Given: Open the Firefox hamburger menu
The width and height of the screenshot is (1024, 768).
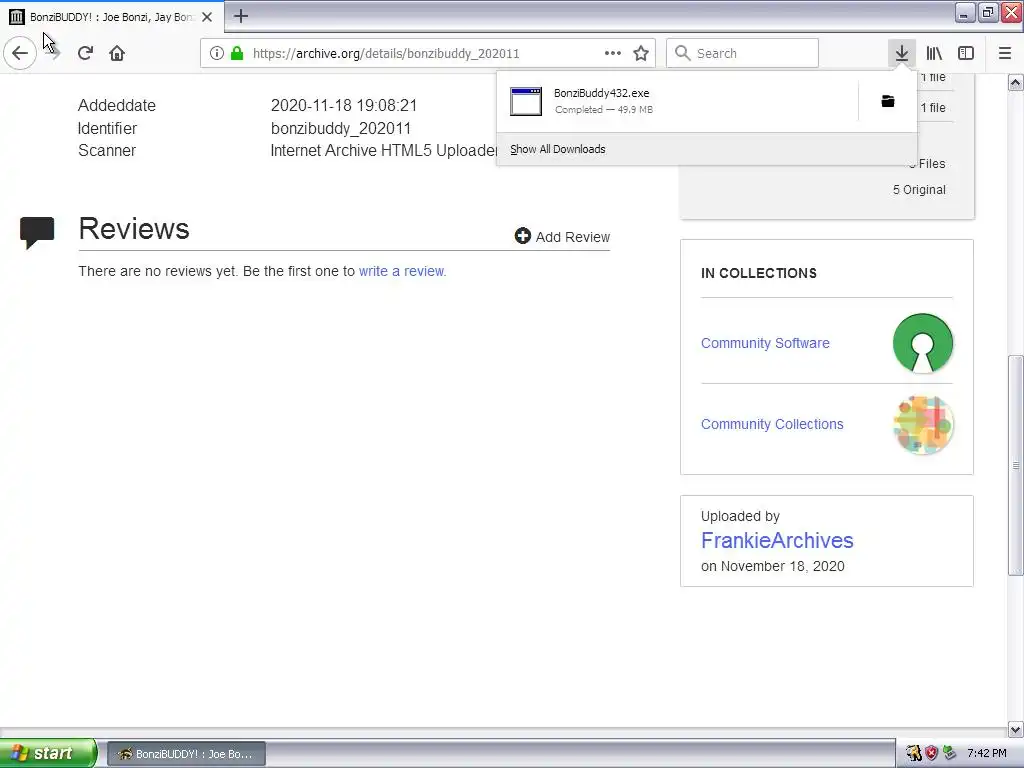Looking at the screenshot, I should [1004, 53].
